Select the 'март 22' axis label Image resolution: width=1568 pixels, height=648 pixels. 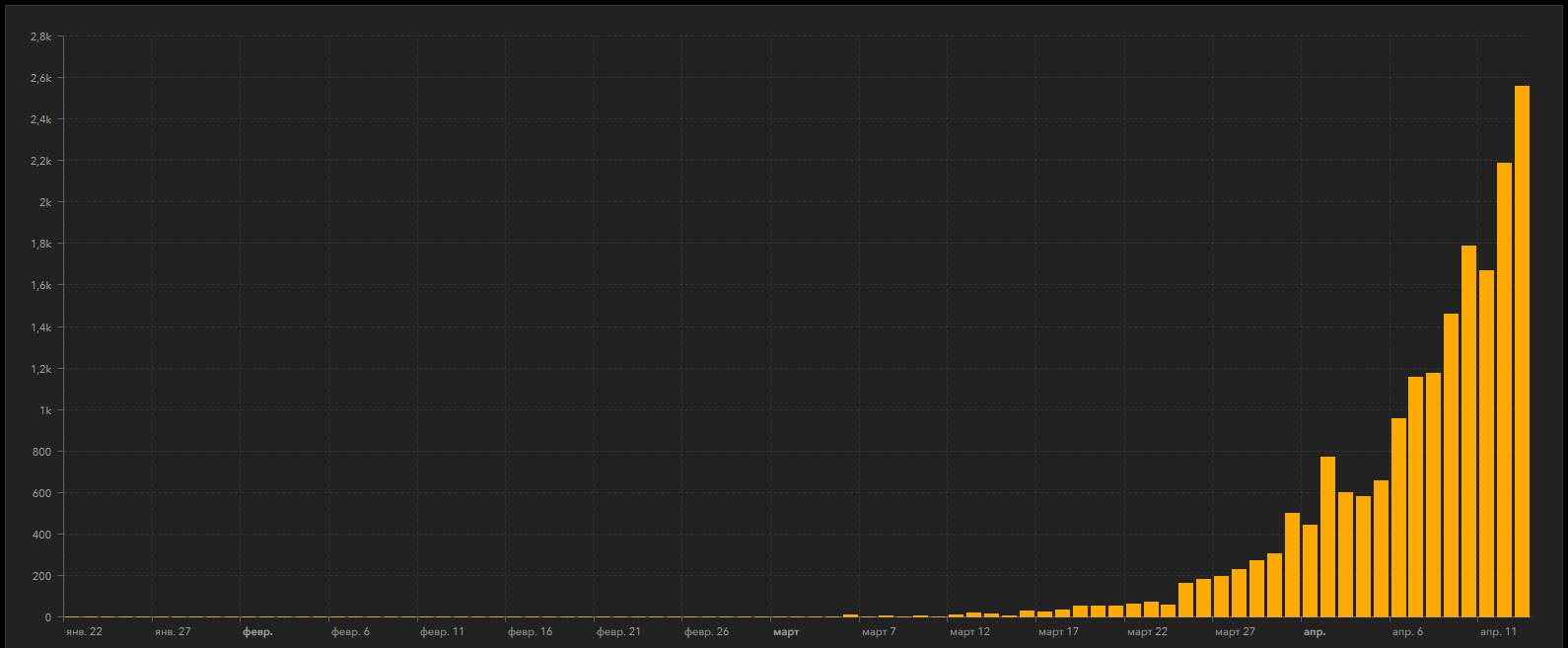coord(1147,632)
